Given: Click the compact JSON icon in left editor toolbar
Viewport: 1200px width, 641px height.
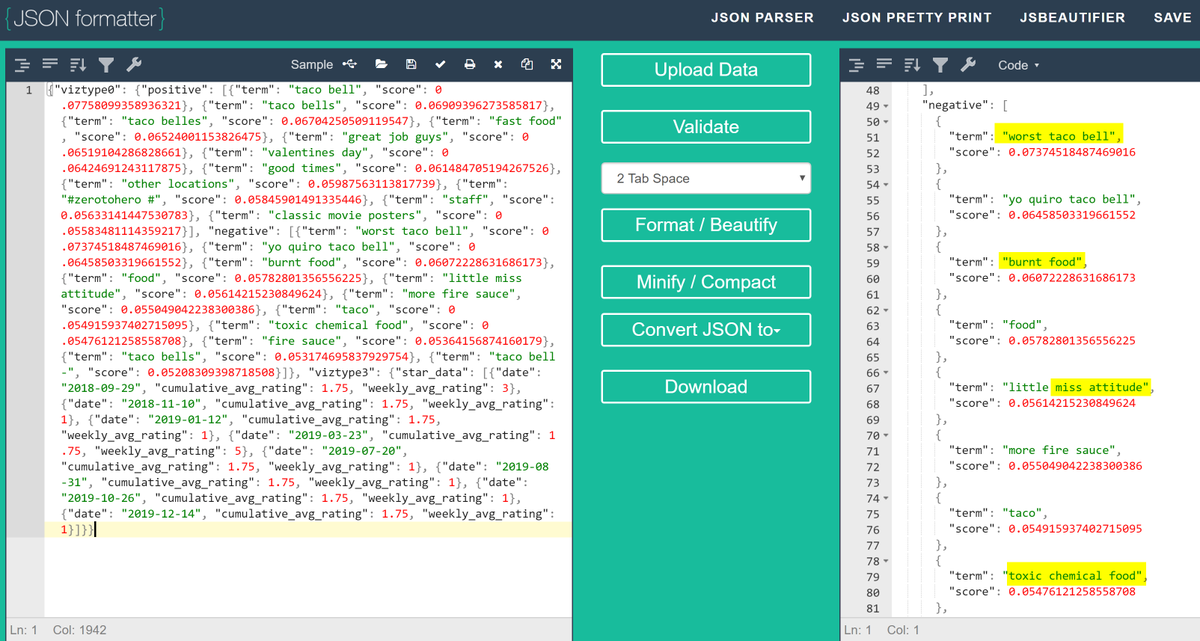Looking at the screenshot, I should [50, 64].
